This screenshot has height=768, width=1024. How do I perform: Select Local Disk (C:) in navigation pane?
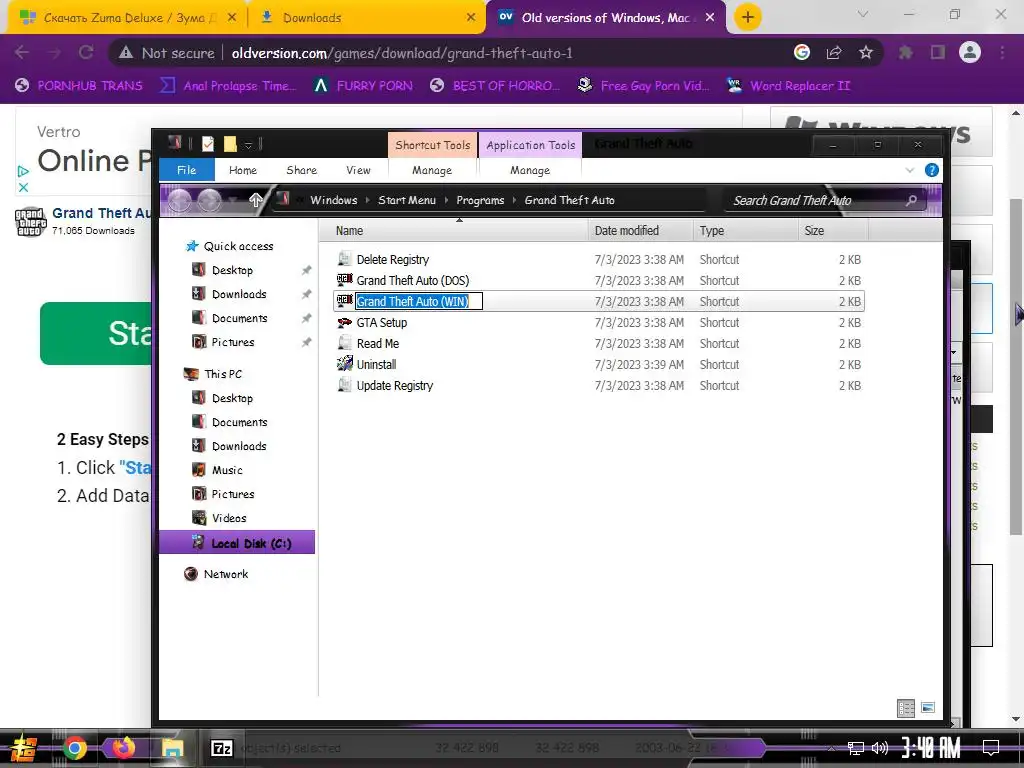237,543
